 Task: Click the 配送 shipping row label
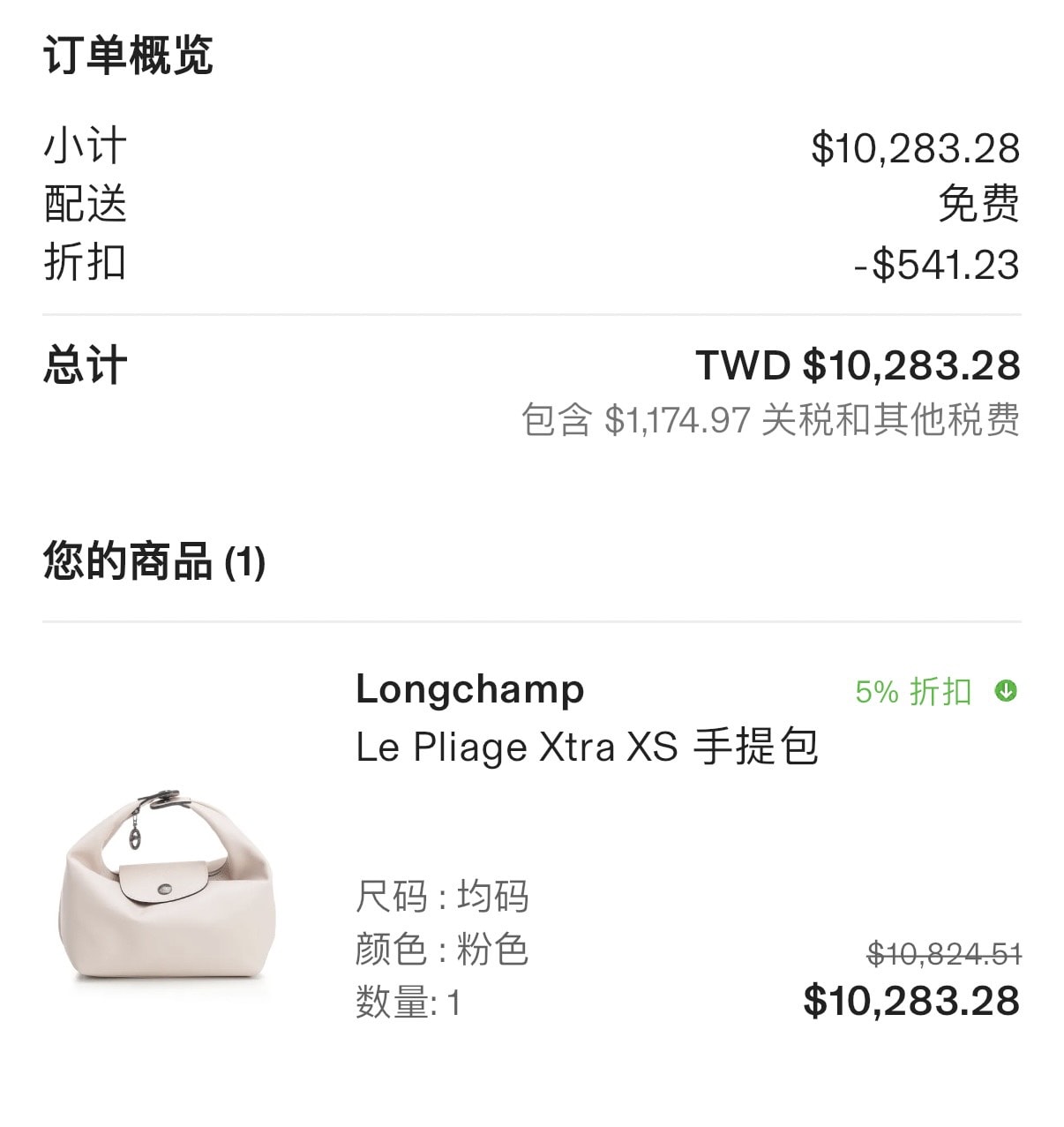(85, 204)
